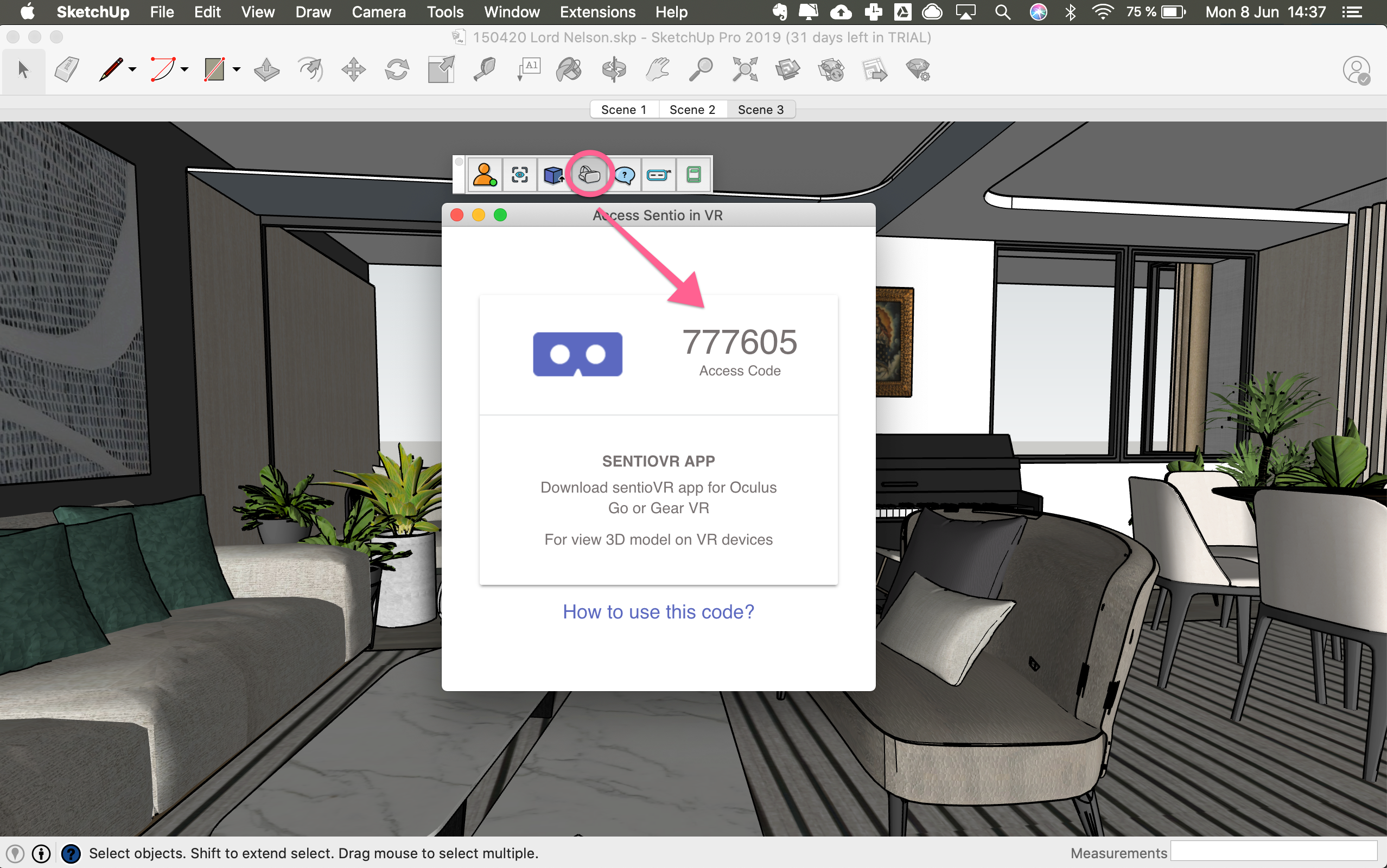Click the How to use this code link
Image resolution: width=1387 pixels, height=868 pixels.
(658, 612)
